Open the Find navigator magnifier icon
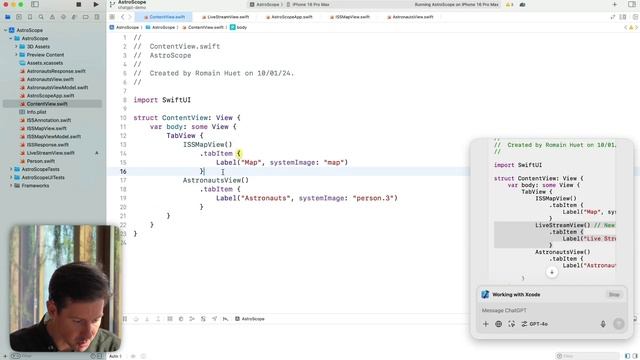 pyautogui.click(x=41, y=17)
